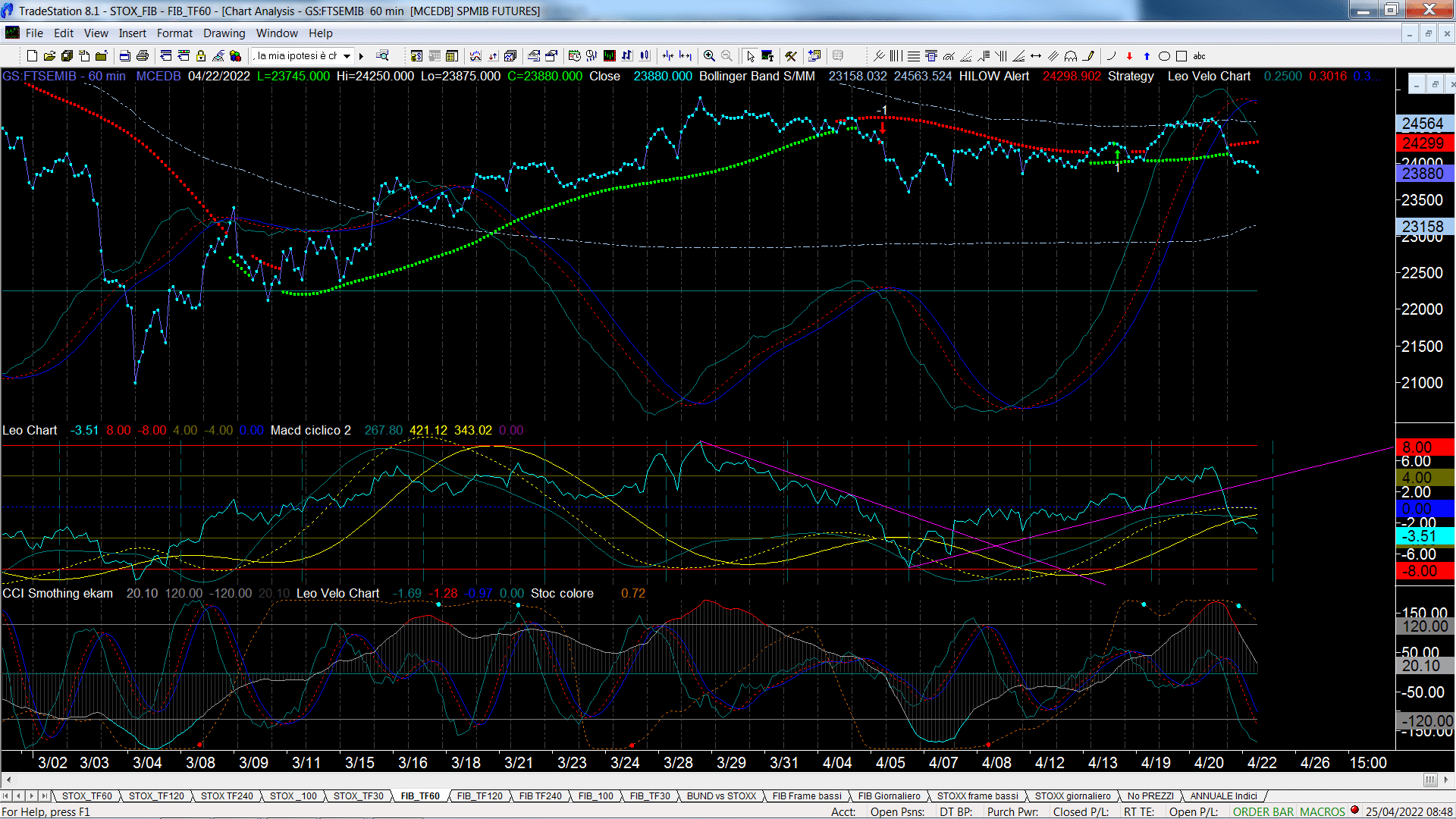The height and width of the screenshot is (819, 1456).
Task: Select the Pointer arrow tool
Action: tap(750, 56)
